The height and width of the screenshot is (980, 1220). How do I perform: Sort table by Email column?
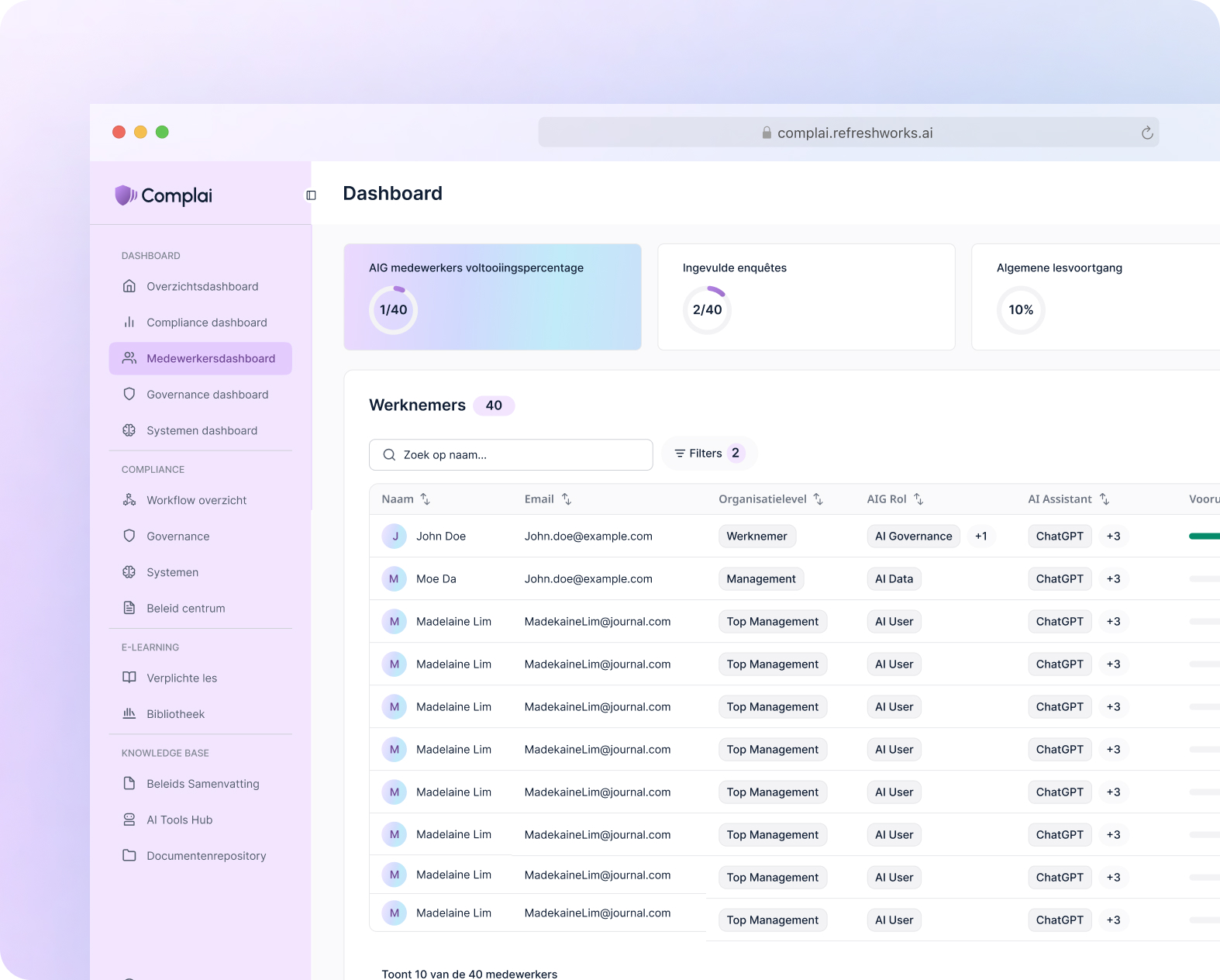click(x=567, y=499)
